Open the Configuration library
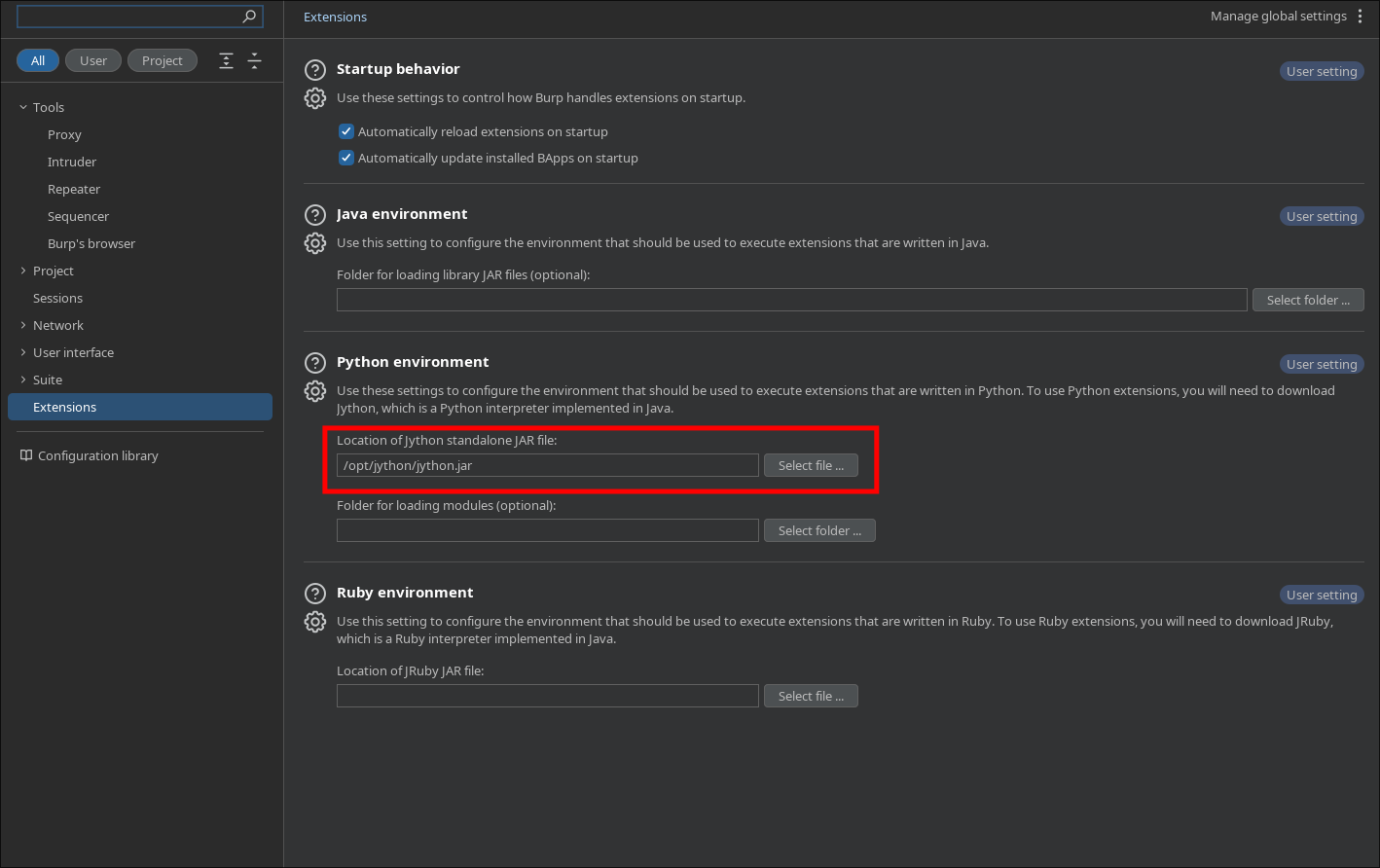The height and width of the screenshot is (868, 1380). (97, 455)
